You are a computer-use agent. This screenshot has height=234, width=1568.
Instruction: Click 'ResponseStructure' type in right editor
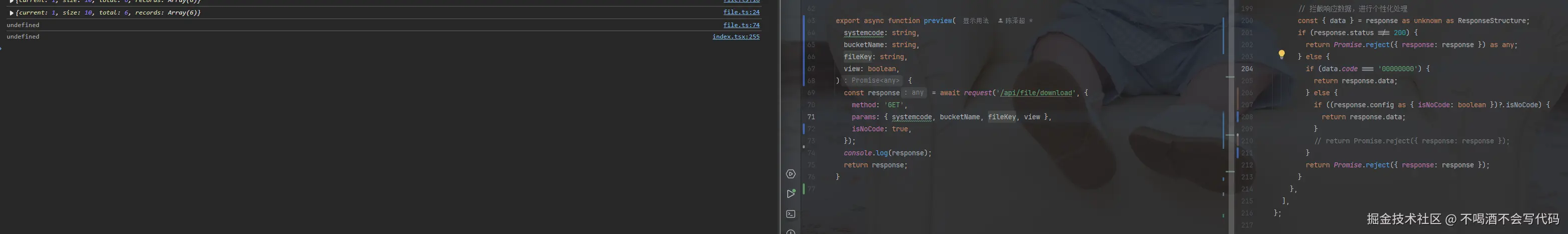(x=1491, y=21)
